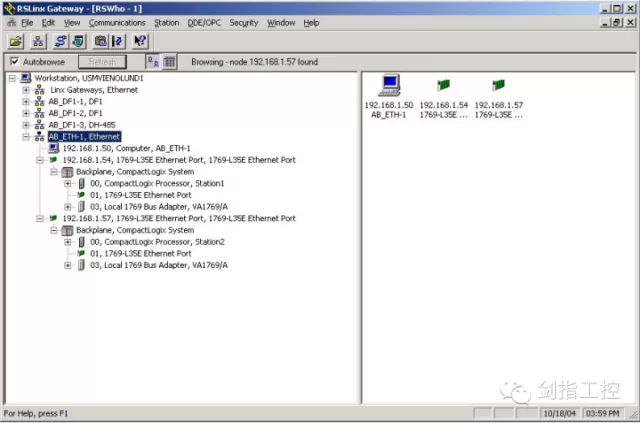Screen dimensions: 640x423
Task: Open RSWho network browser from toolbar
Action: click(x=38, y=41)
